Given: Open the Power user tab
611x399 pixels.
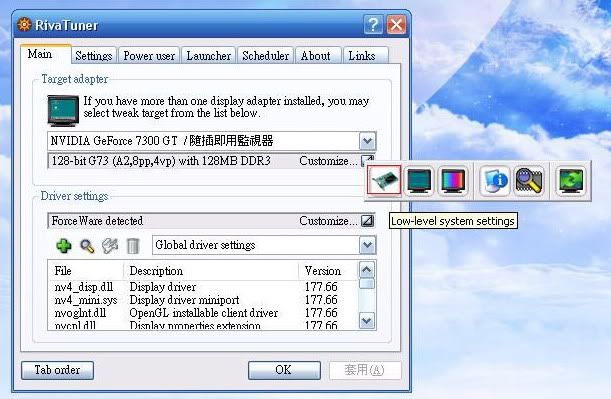Looking at the screenshot, I should coord(149,56).
